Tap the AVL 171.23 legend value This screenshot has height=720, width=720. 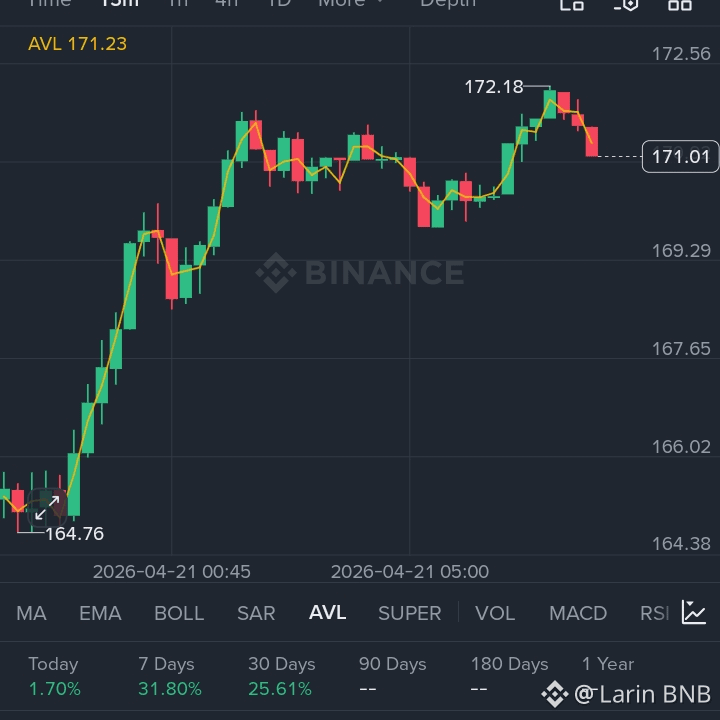click(x=77, y=44)
